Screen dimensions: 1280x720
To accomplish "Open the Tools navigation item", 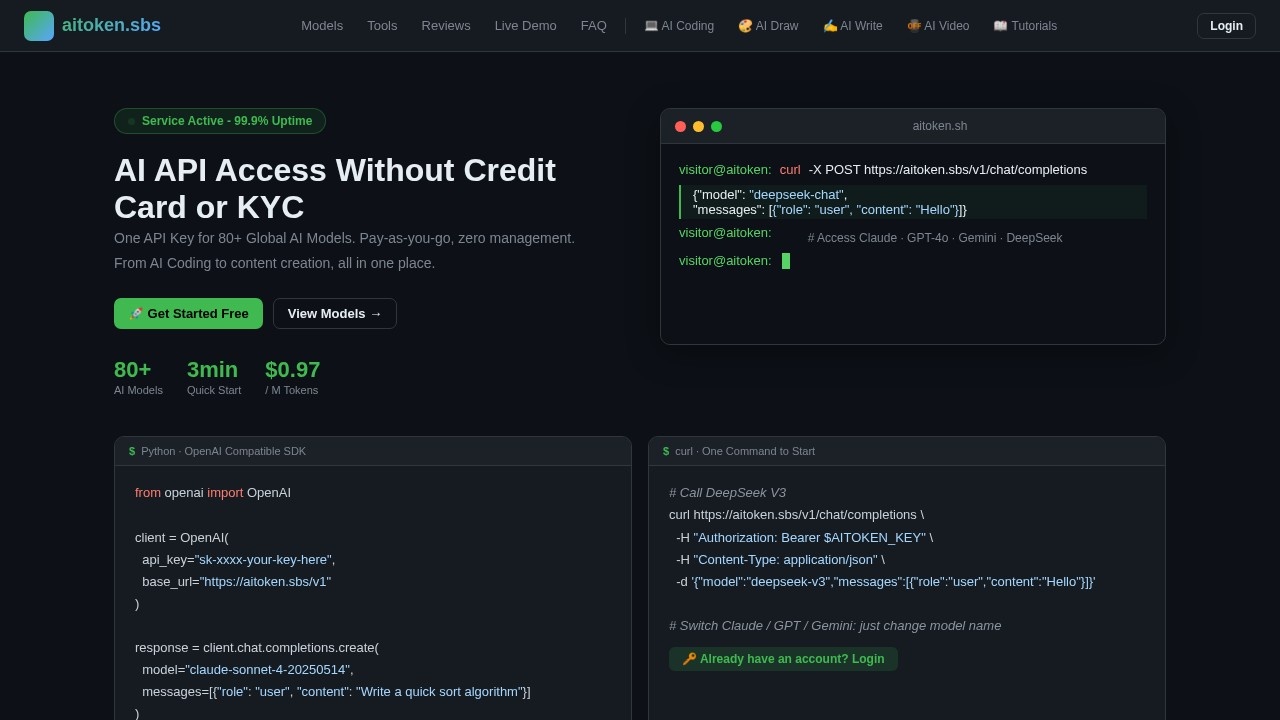I will pyautogui.click(x=382, y=26).
